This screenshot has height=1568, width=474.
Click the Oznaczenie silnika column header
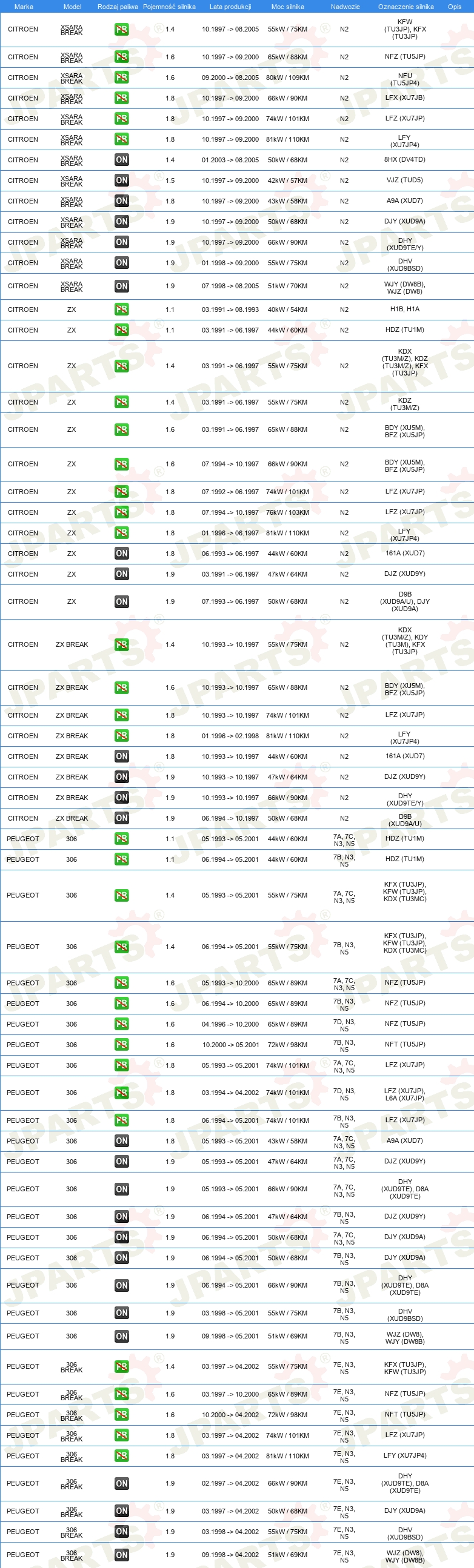click(406, 7)
